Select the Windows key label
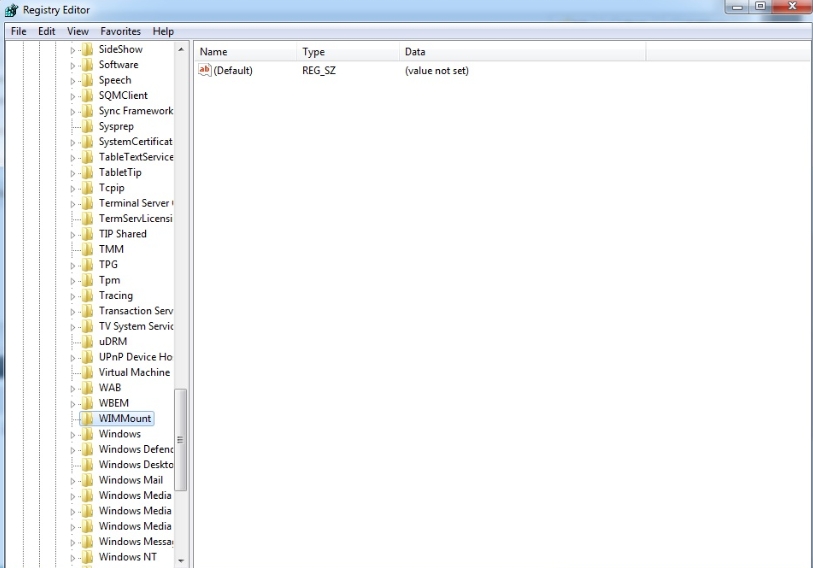 (x=120, y=434)
